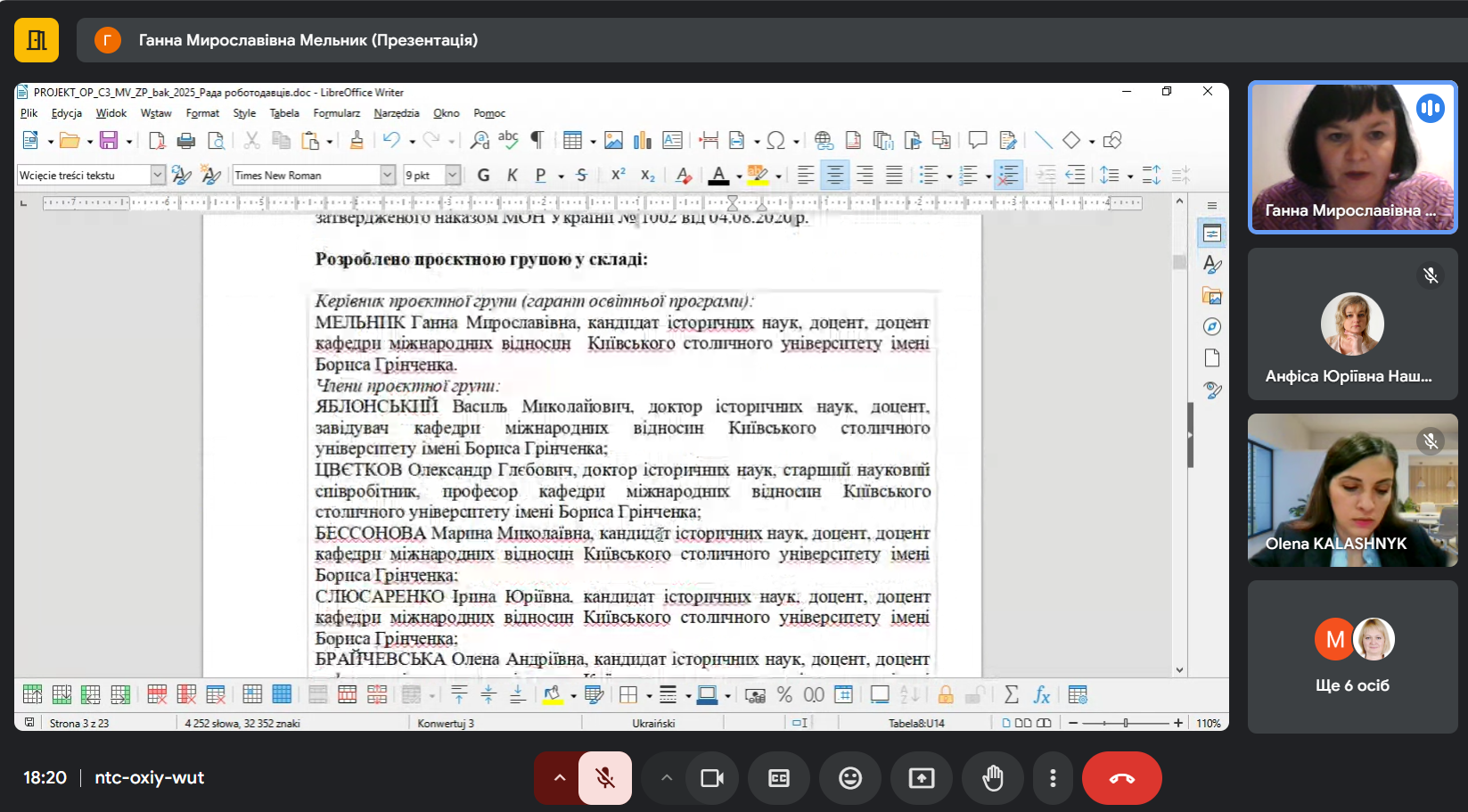Expand the Times New Roman font dropdown

pyautogui.click(x=388, y=176)
